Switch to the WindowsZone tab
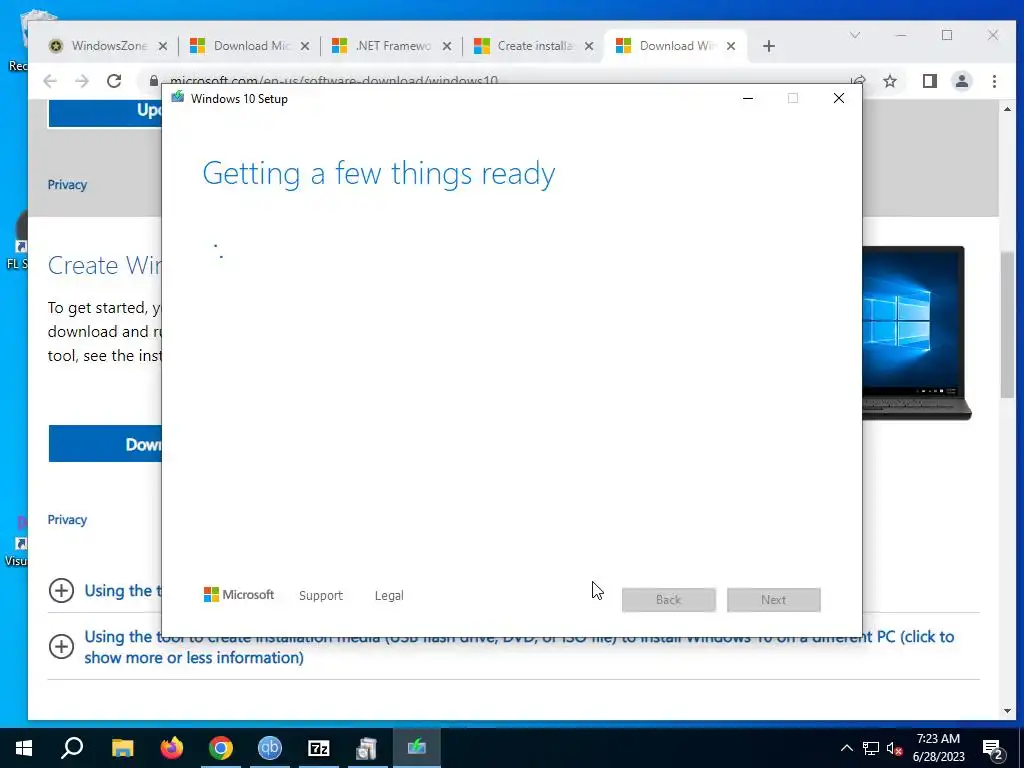Image resolution: width=1024 pixels, height=768 pixels. [99, 46]
